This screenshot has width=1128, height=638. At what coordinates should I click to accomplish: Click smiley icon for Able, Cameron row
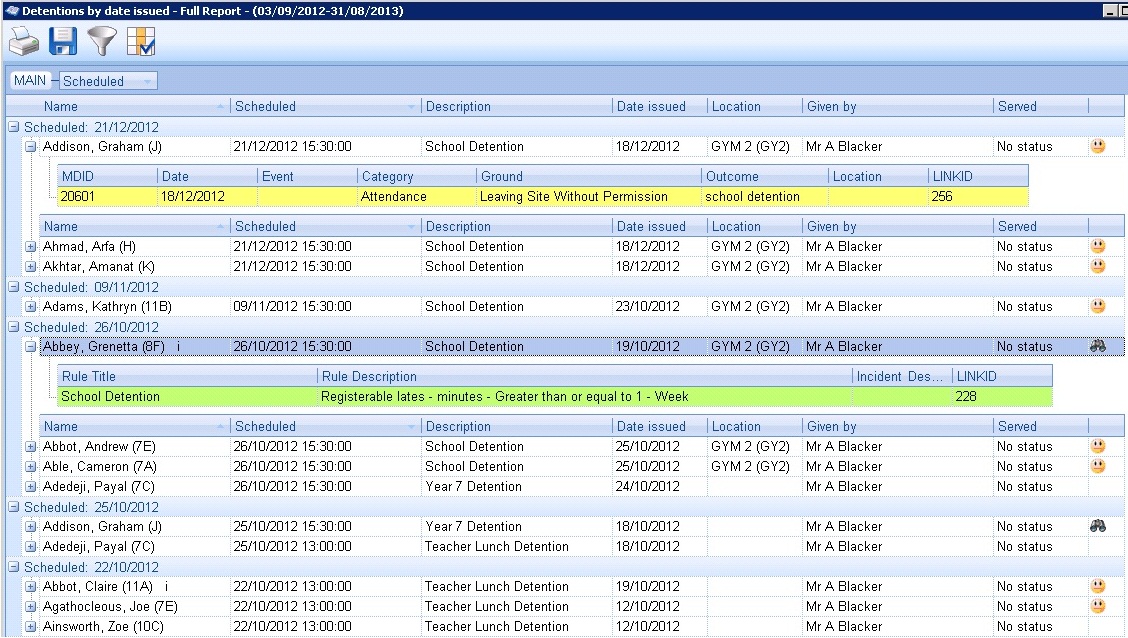click(1098, 466)
